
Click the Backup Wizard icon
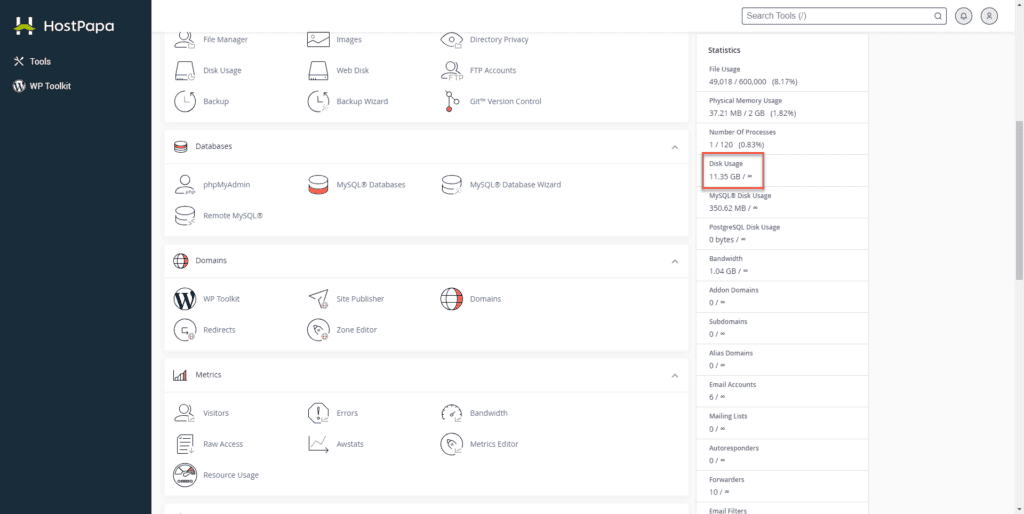point(319,101)
